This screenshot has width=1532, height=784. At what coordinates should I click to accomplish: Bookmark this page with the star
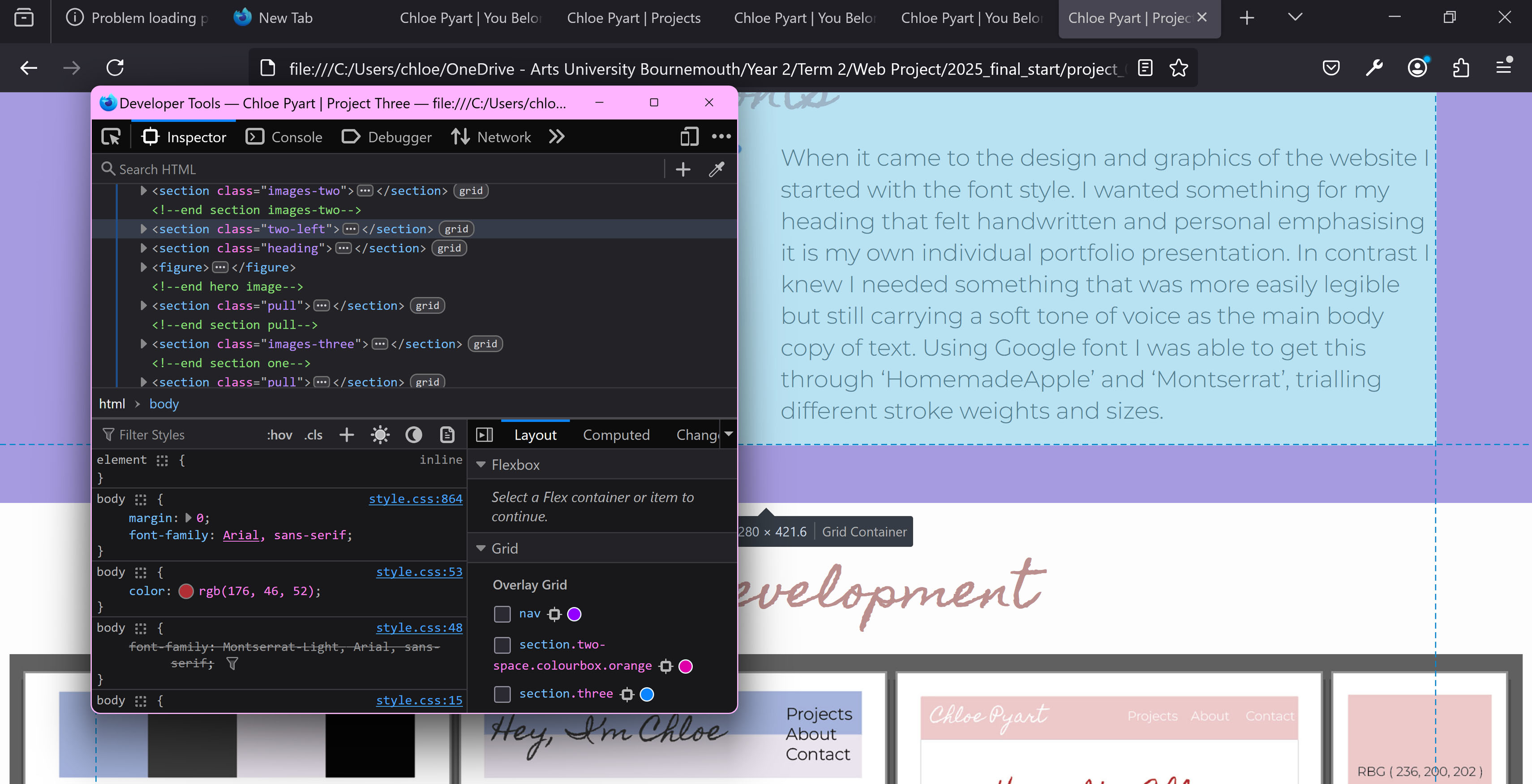1178,67
